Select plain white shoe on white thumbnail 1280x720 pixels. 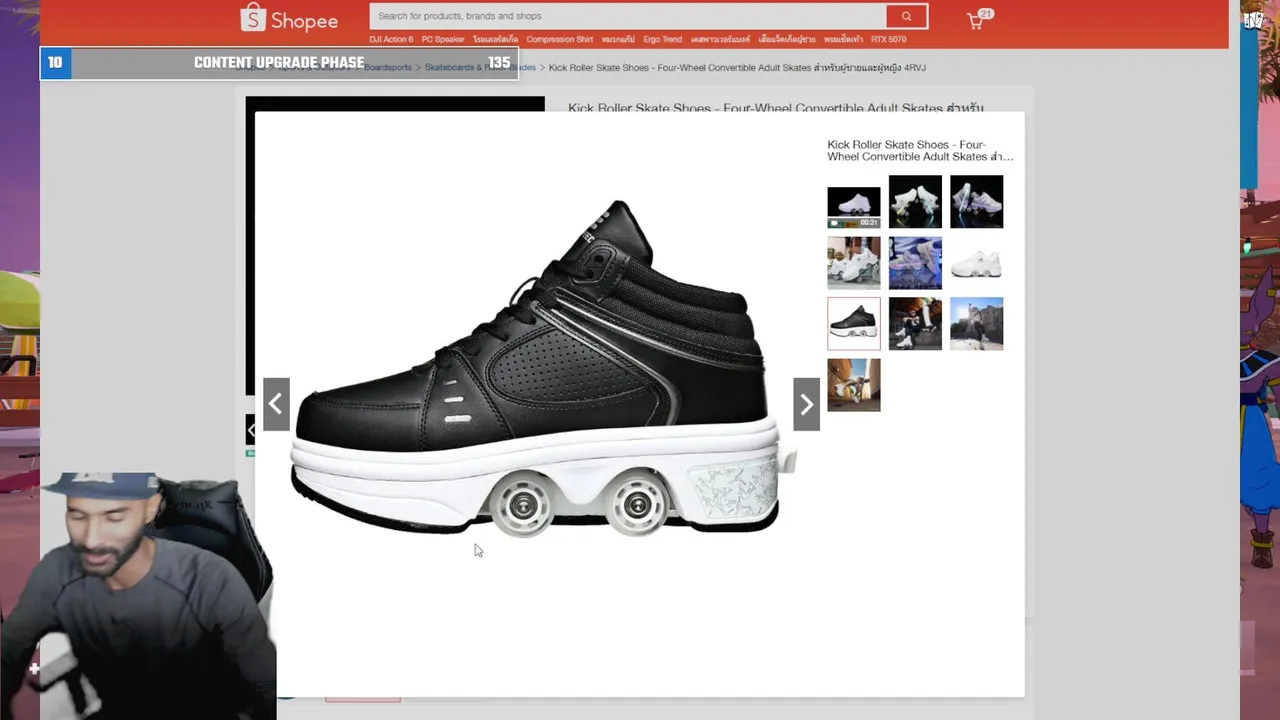point(976,263)
